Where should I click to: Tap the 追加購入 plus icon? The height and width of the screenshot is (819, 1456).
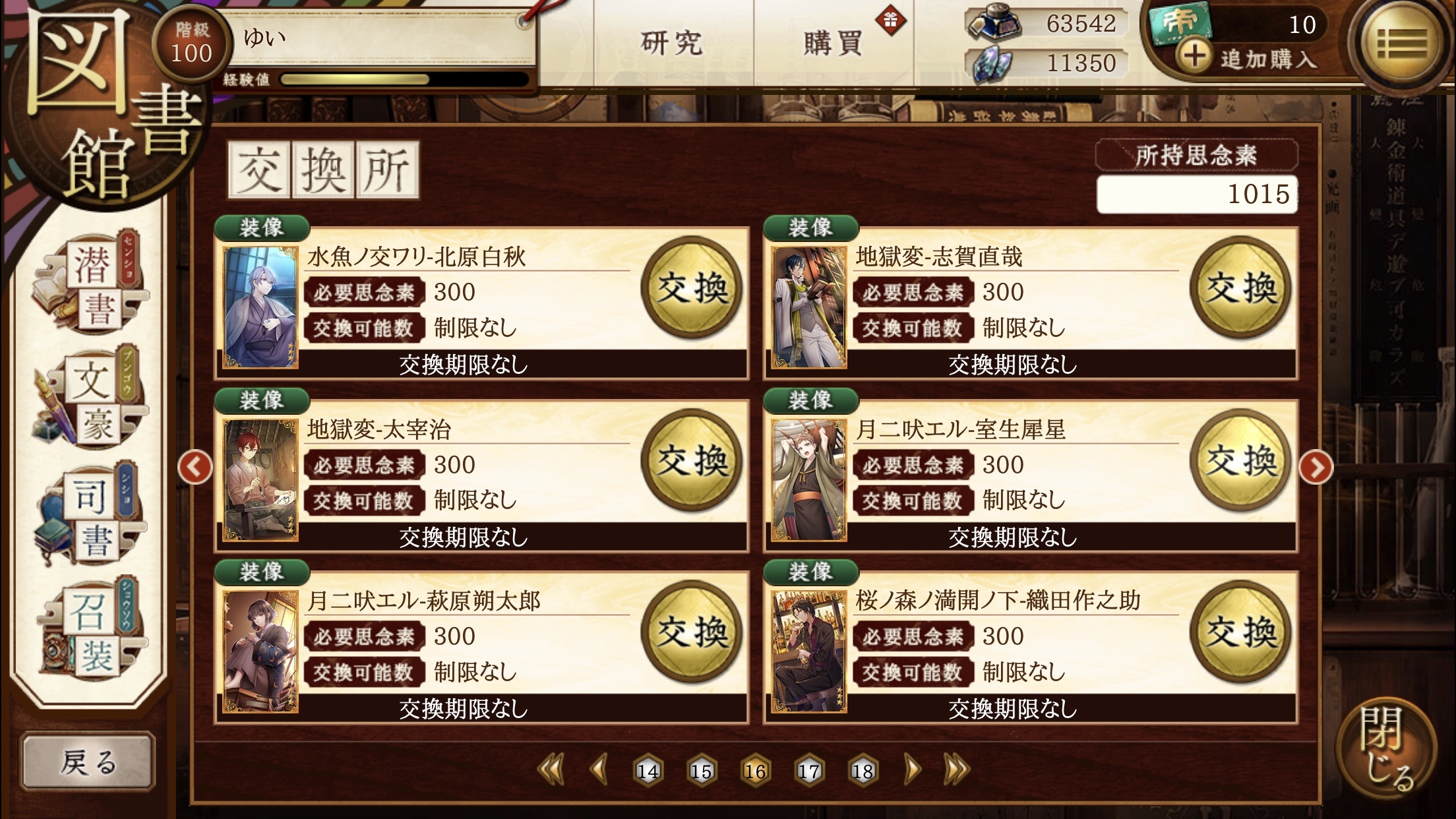point(1195,55)
